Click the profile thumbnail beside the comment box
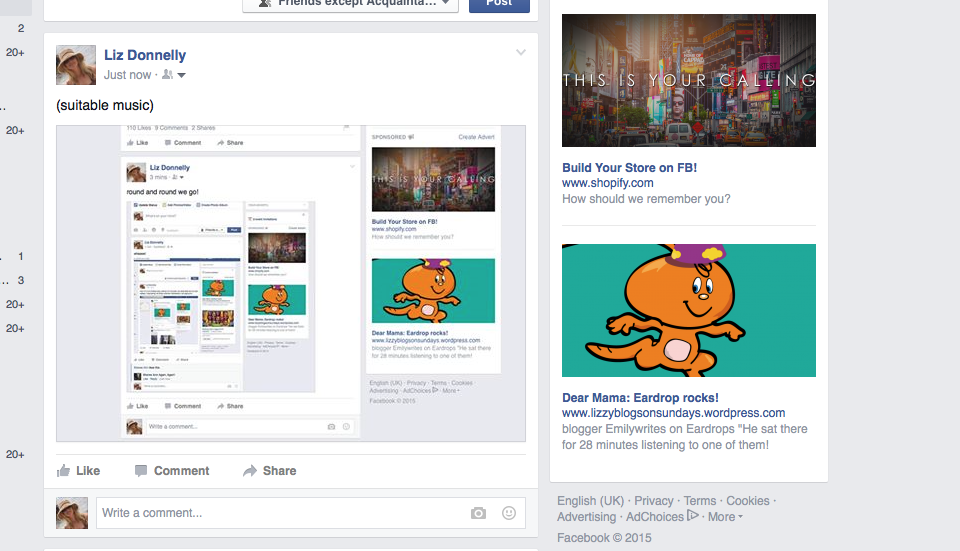This screenshot has width=960, height=551. pyautogui.click(x=72, y=513)
